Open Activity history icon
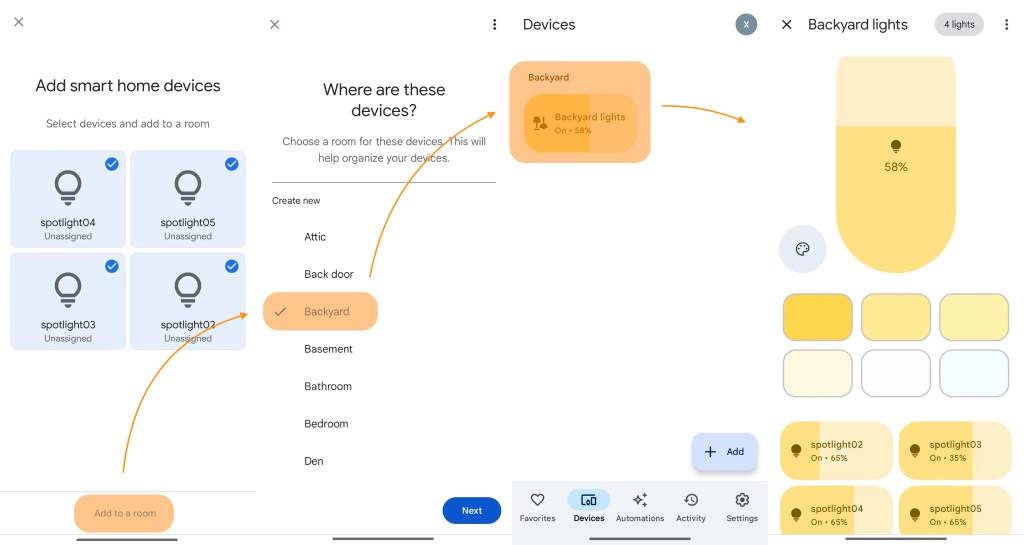The width and height of the screenshot is (1024, 545). [691, 506]
